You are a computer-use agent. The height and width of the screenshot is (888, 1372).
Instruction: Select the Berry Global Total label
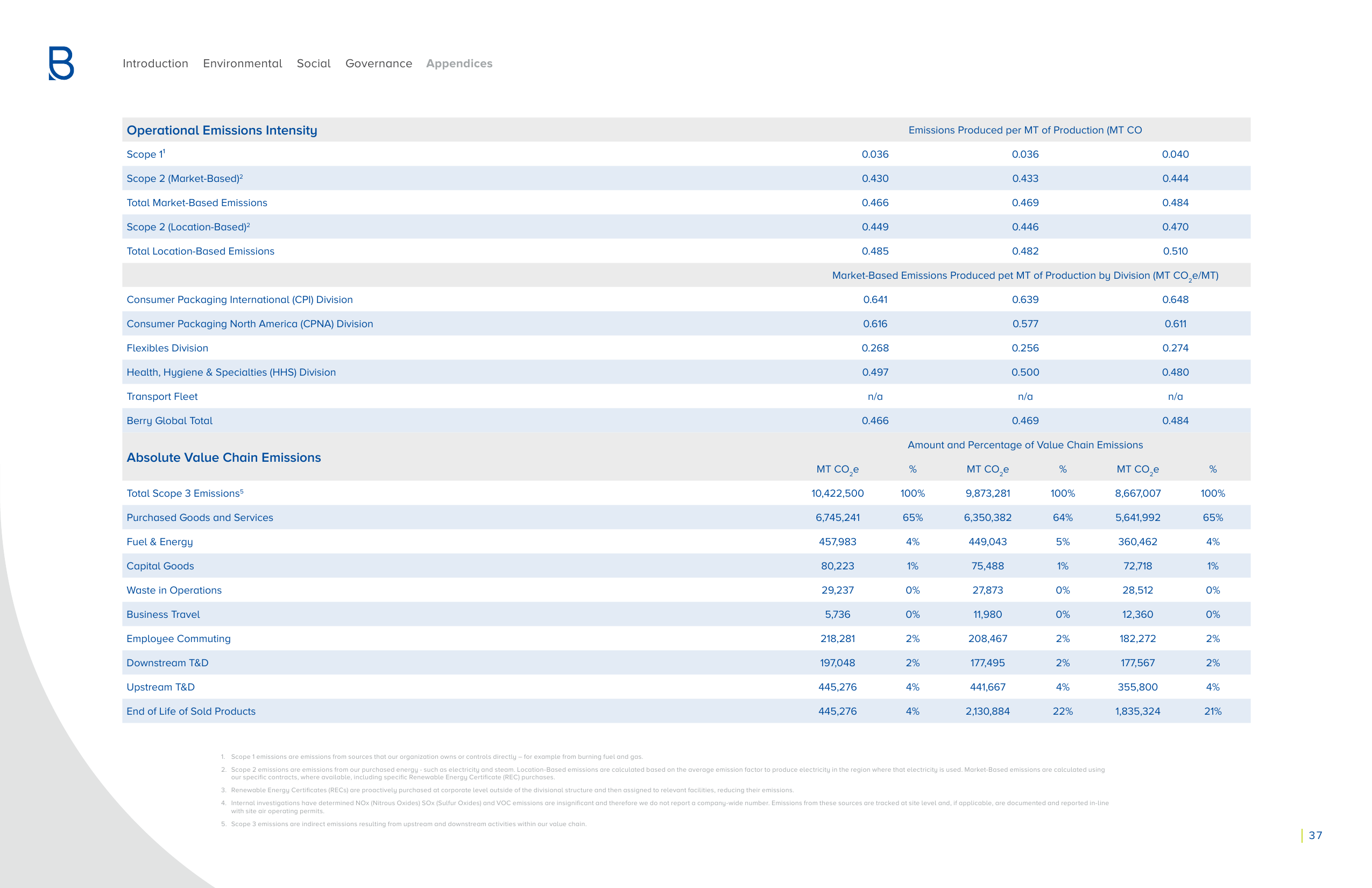169,420
